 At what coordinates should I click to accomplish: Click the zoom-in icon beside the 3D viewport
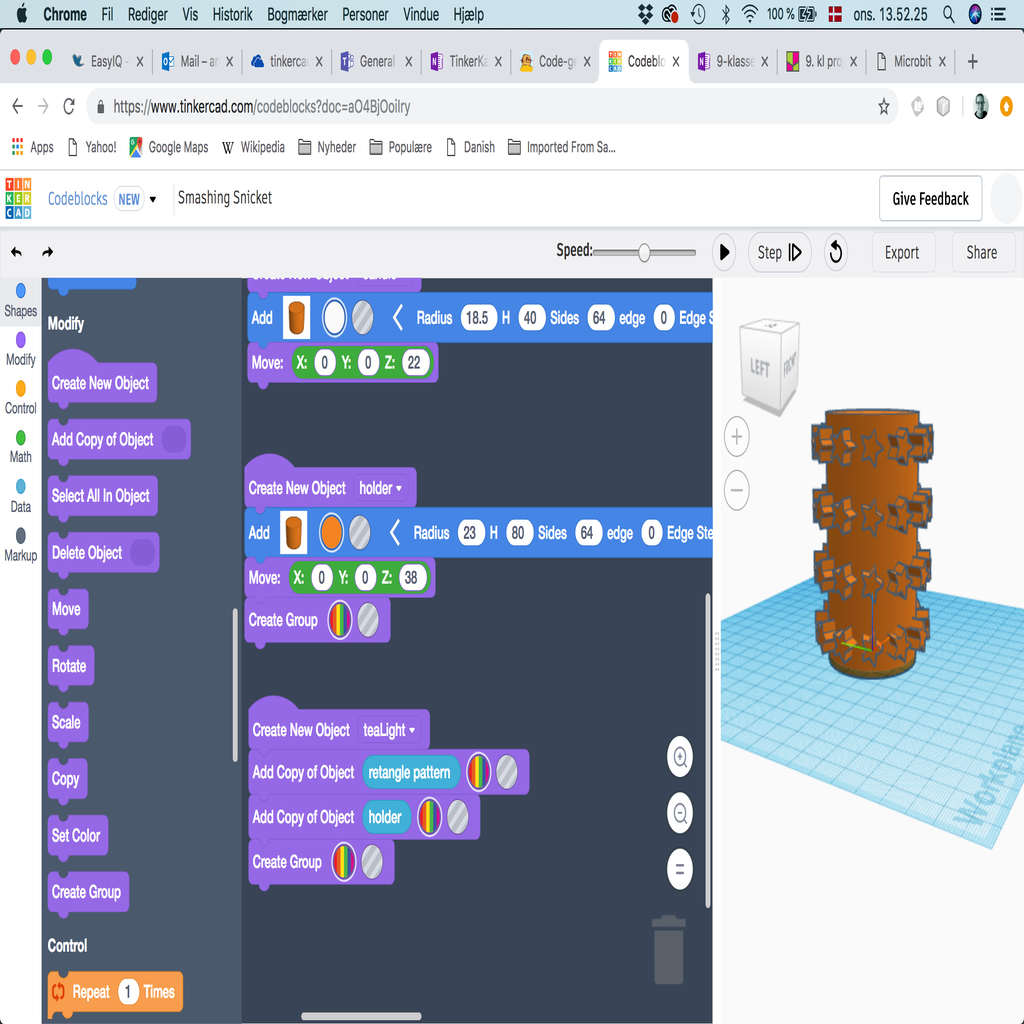click(680, 757)
